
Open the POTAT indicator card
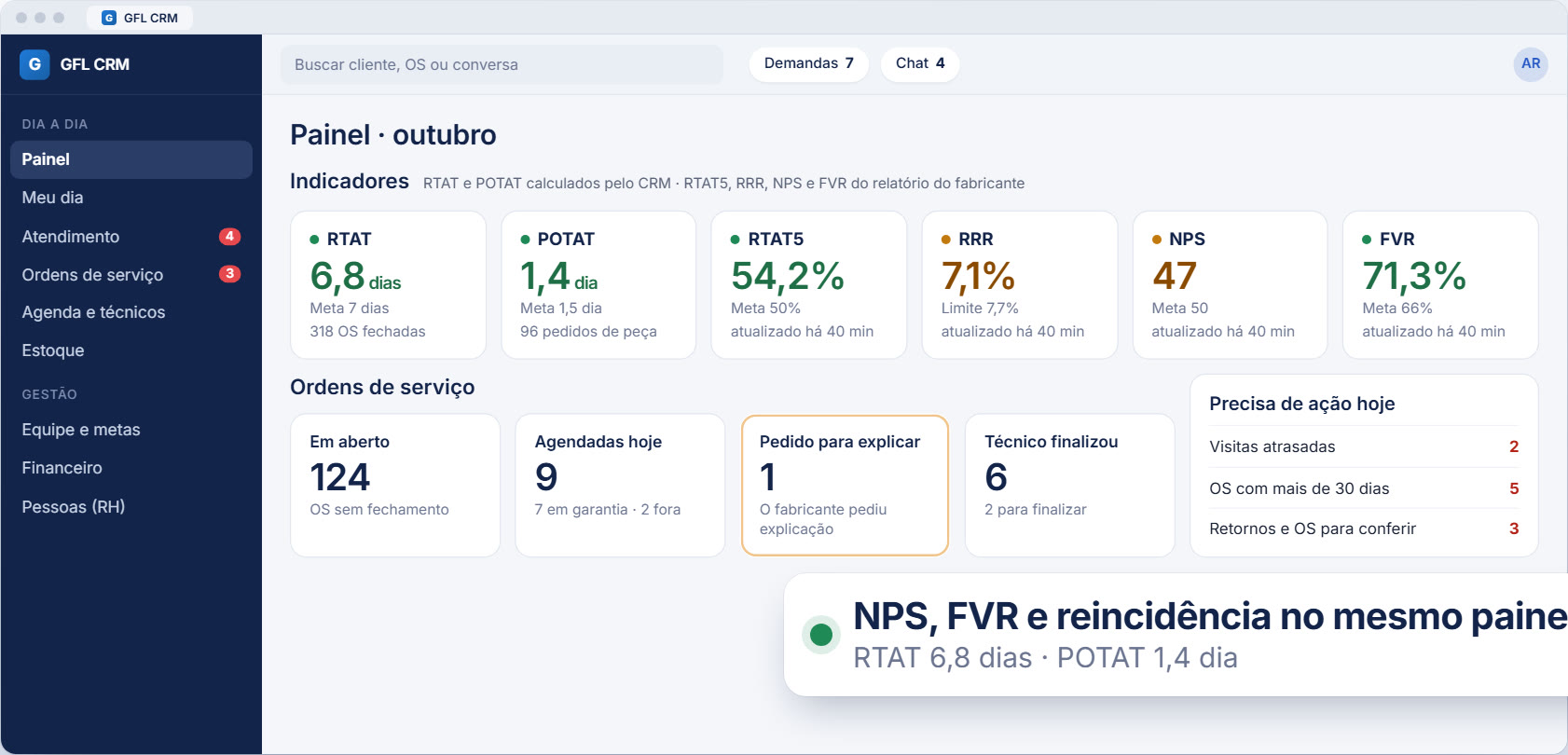tap(598, 285)
